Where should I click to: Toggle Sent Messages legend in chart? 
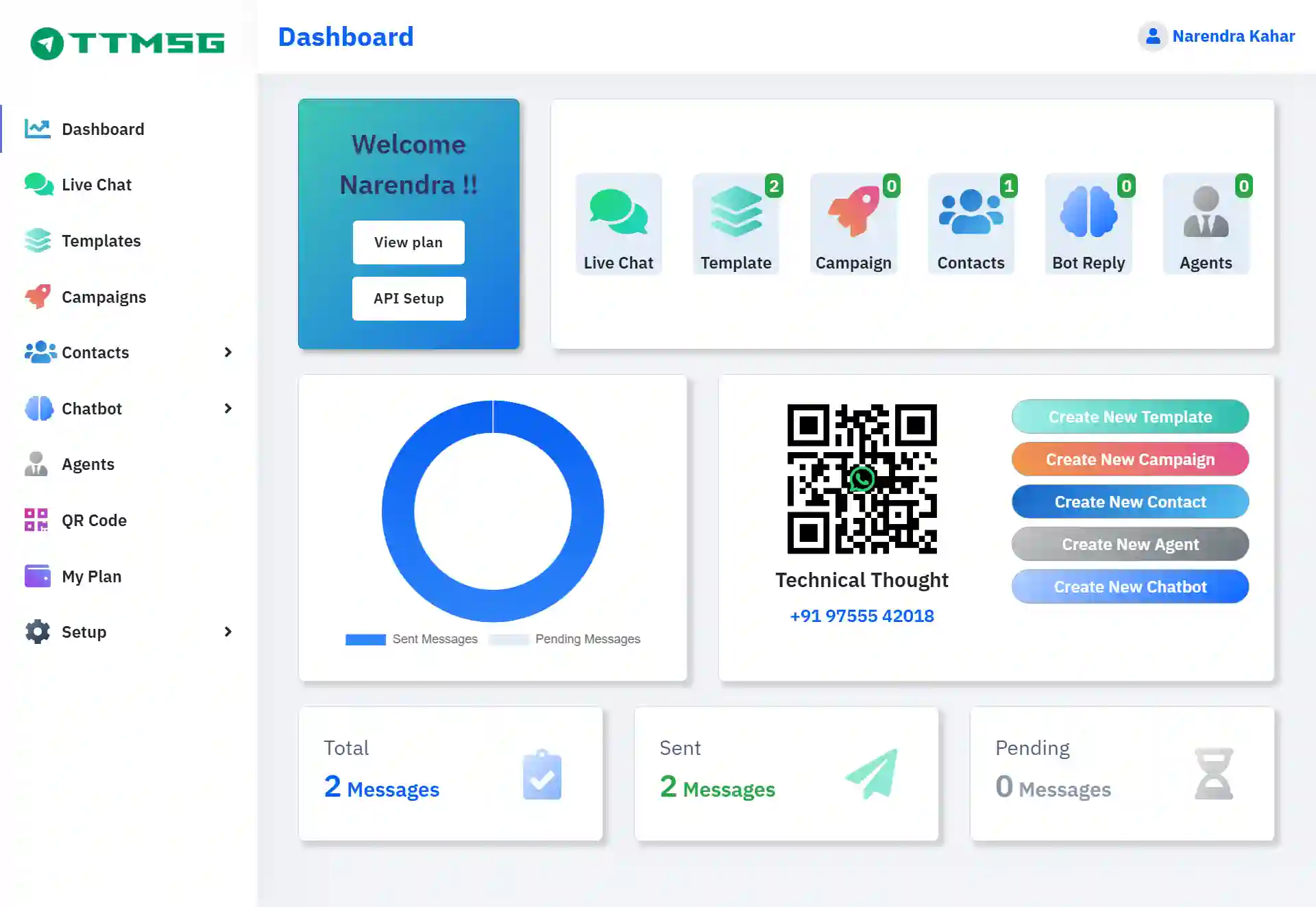pyautogui.click(x=411, y=639)
